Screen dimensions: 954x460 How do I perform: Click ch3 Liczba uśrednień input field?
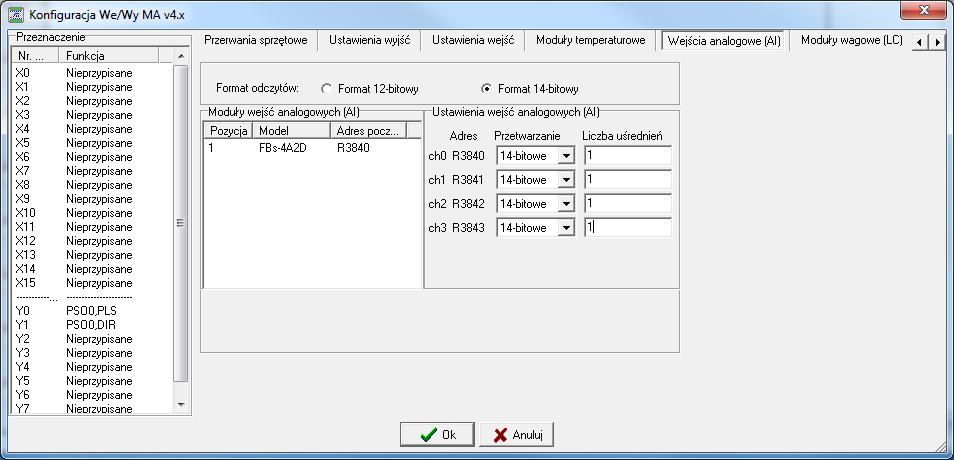click(628, 228)
